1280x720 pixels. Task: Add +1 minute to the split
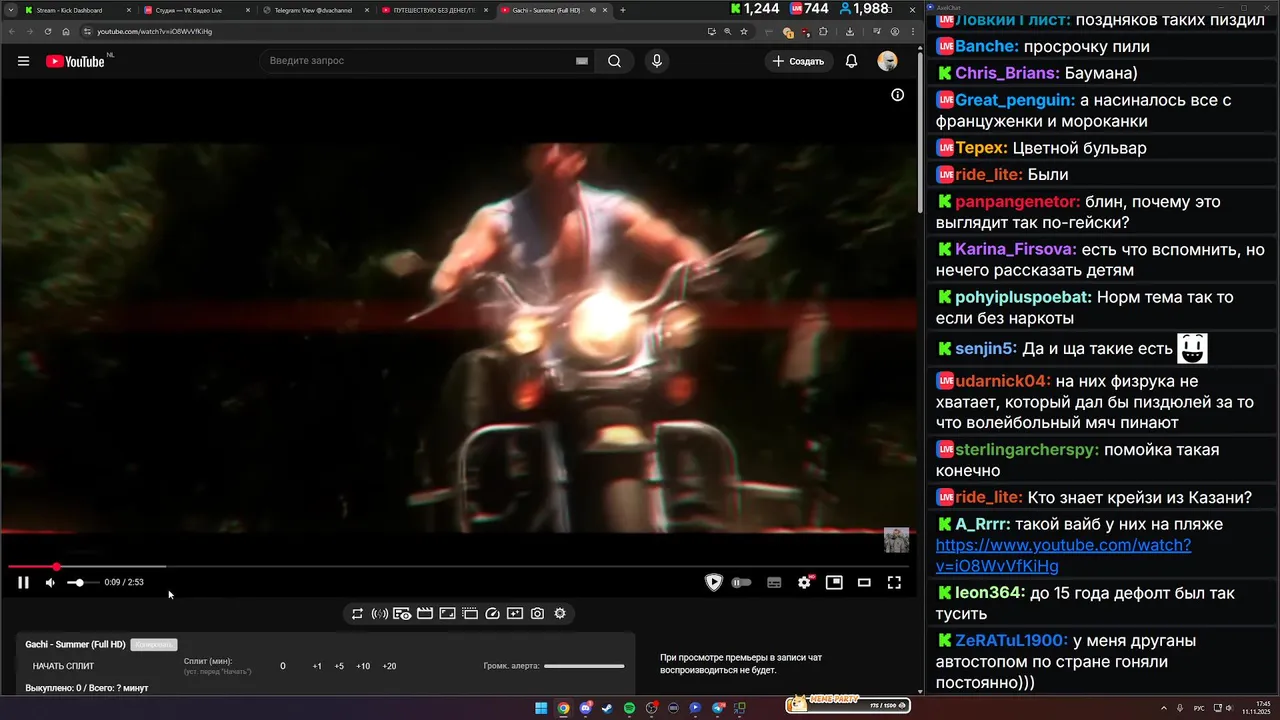click(317, 666)
